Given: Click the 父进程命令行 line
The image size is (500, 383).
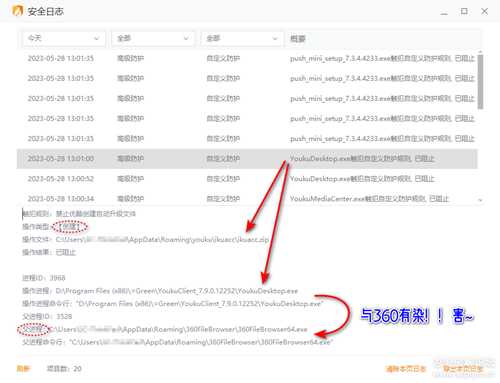Looking at the screenshot, I should 178,342.
